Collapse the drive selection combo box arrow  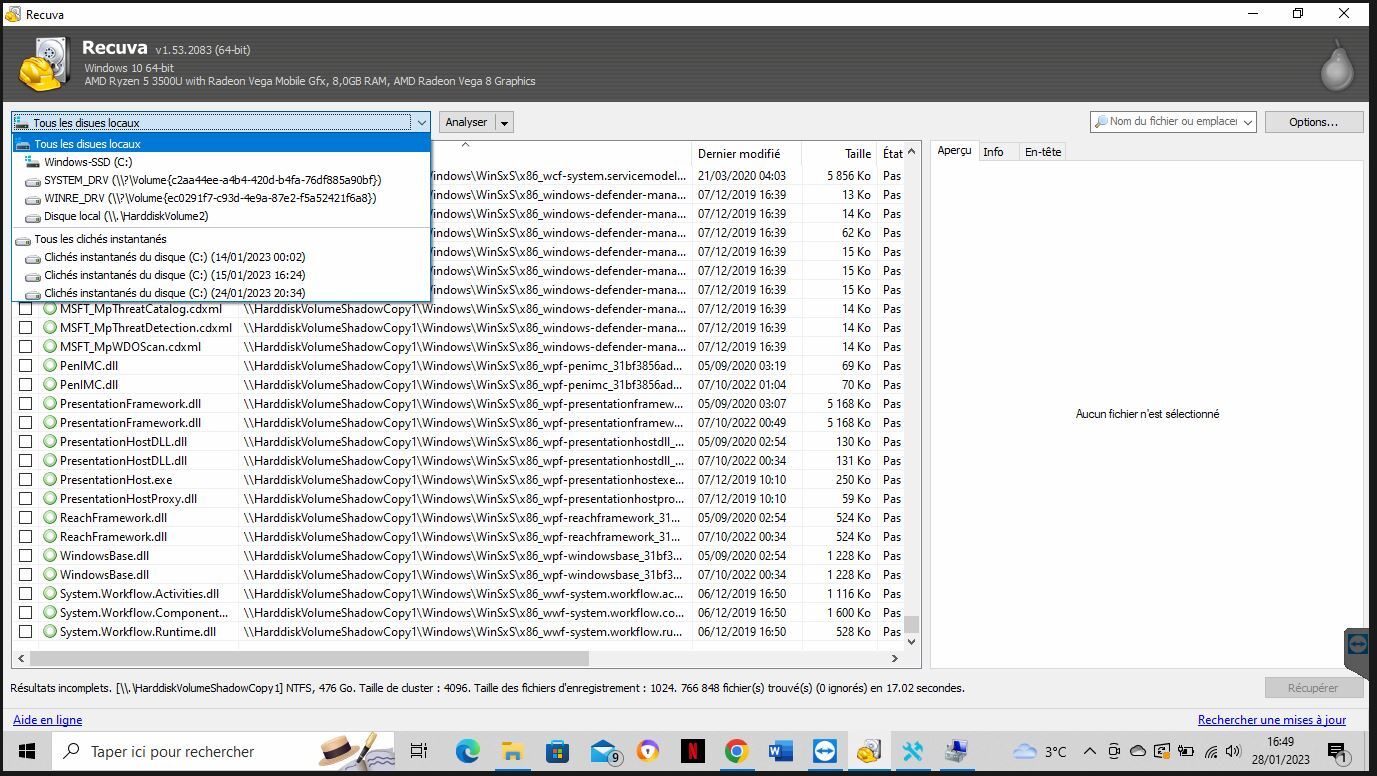pos(421,122)
